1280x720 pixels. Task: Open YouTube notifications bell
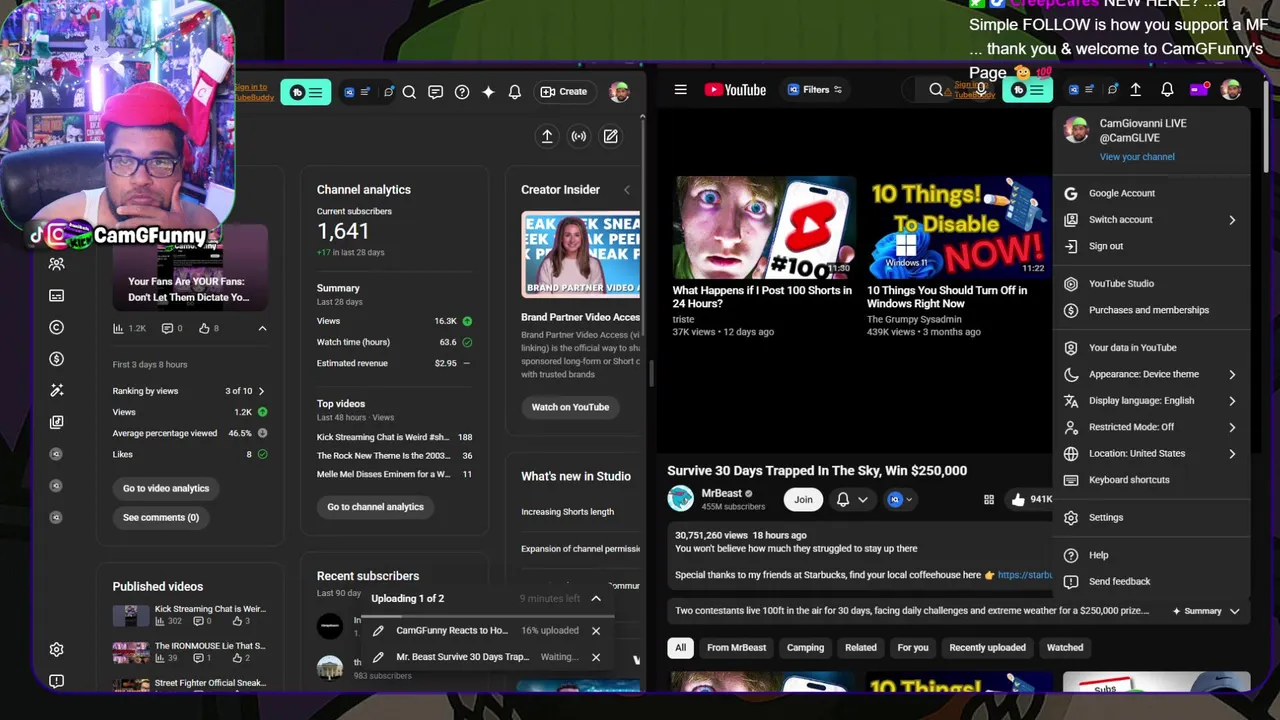(1167, 90)
